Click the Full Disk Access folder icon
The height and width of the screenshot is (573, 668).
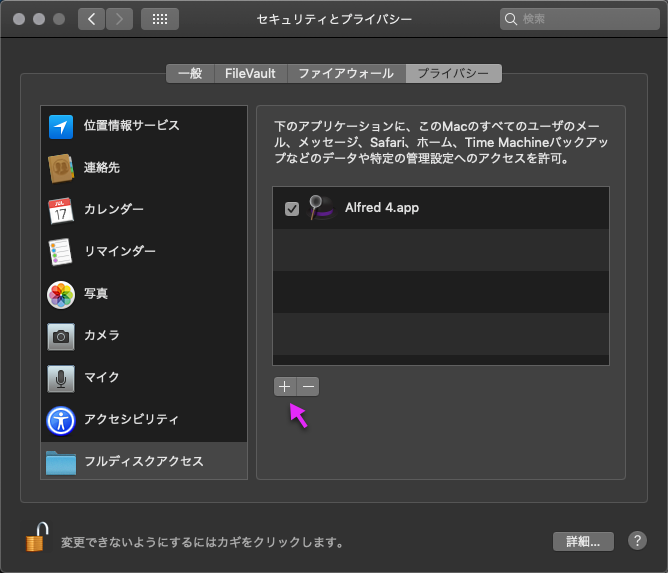click(61, 463)
